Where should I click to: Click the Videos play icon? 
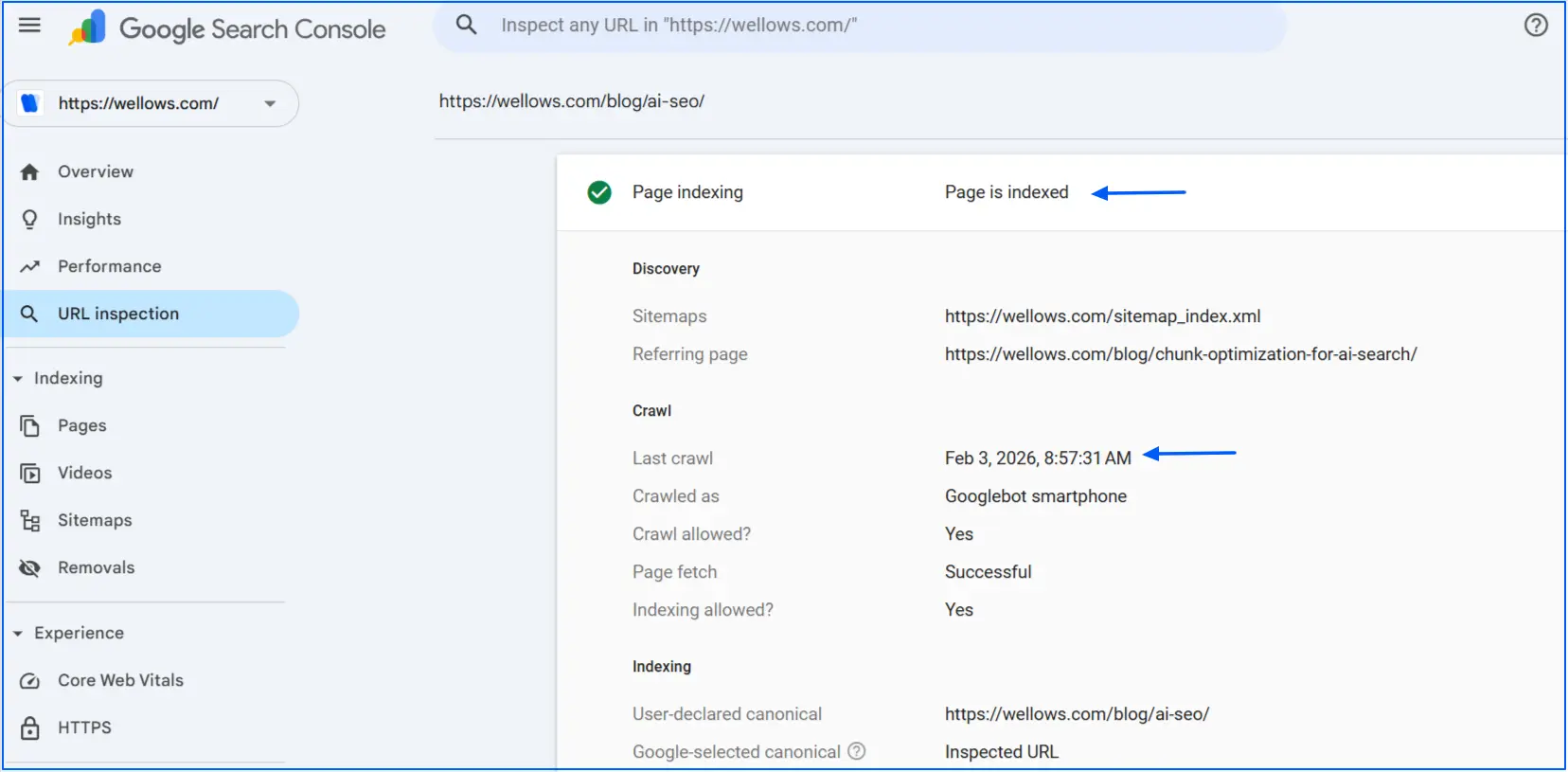coord(30,474)
